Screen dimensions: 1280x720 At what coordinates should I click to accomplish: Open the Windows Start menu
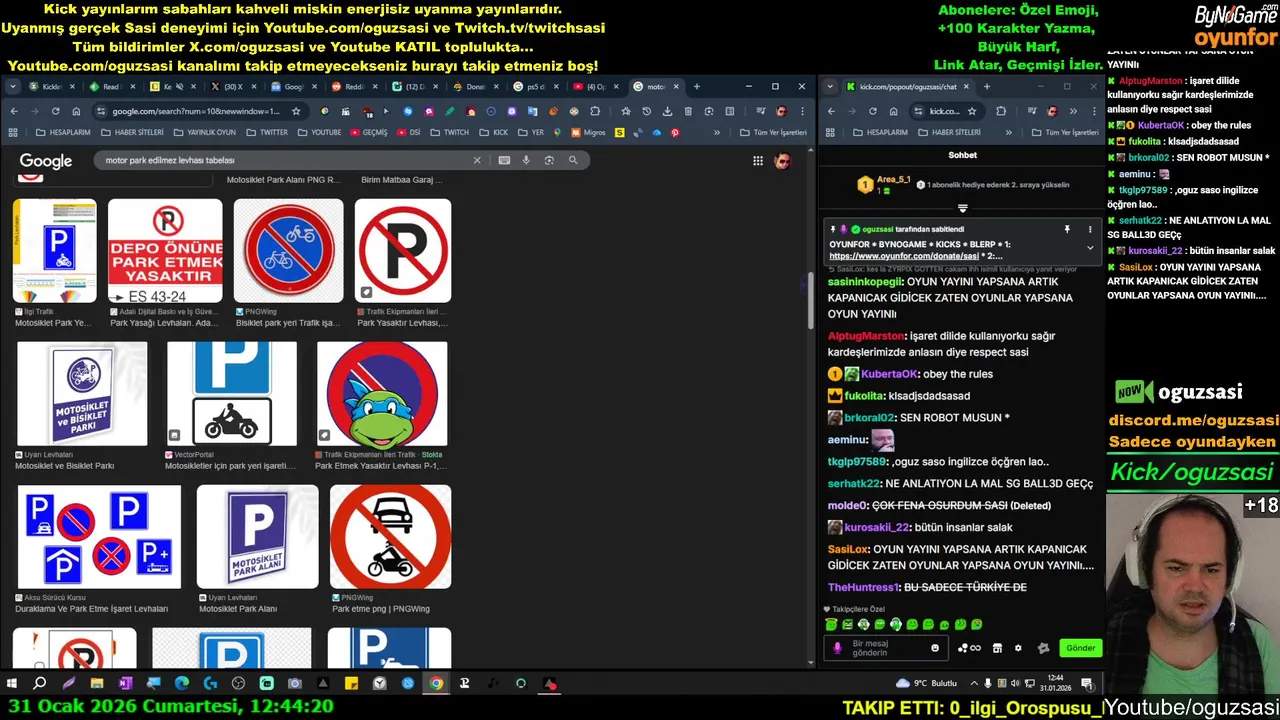point(12,684)
